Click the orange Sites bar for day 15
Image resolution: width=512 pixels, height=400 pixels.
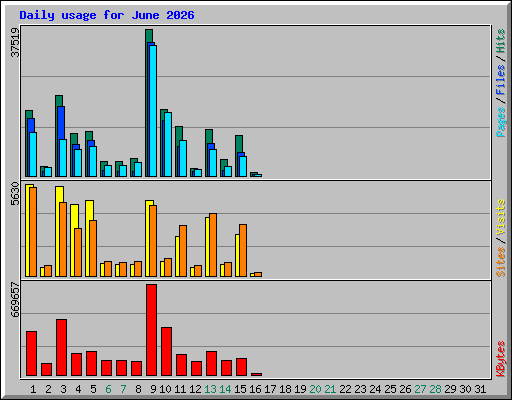tap(243, 250)
